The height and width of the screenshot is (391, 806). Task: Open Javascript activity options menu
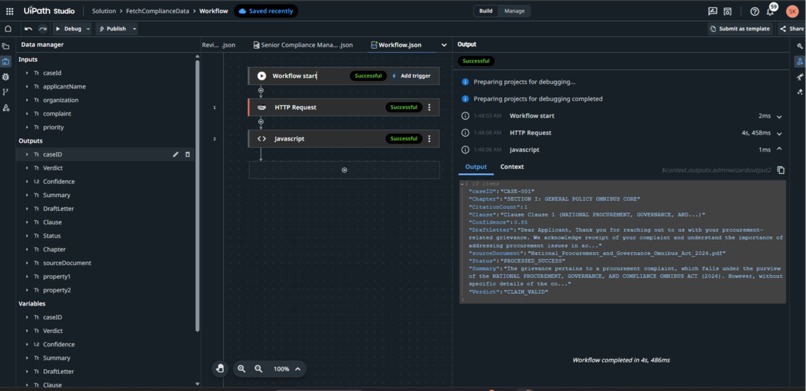[429, 139]
